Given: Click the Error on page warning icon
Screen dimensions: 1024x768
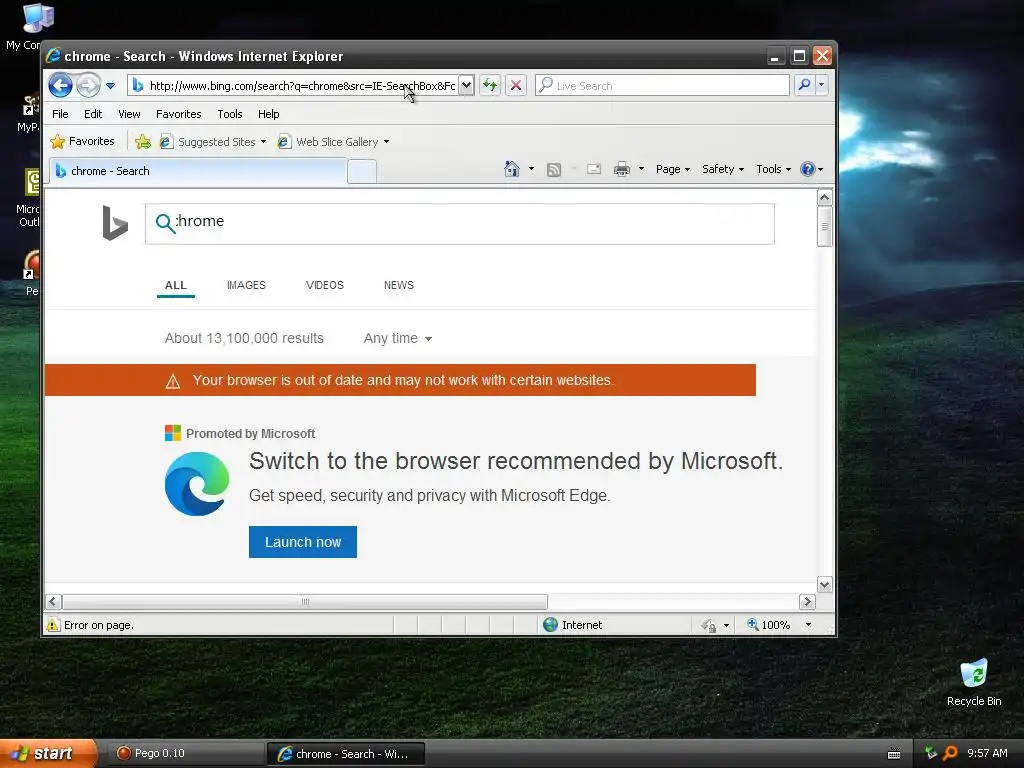Looking at the screenshot, I should [x=53, y=625].
